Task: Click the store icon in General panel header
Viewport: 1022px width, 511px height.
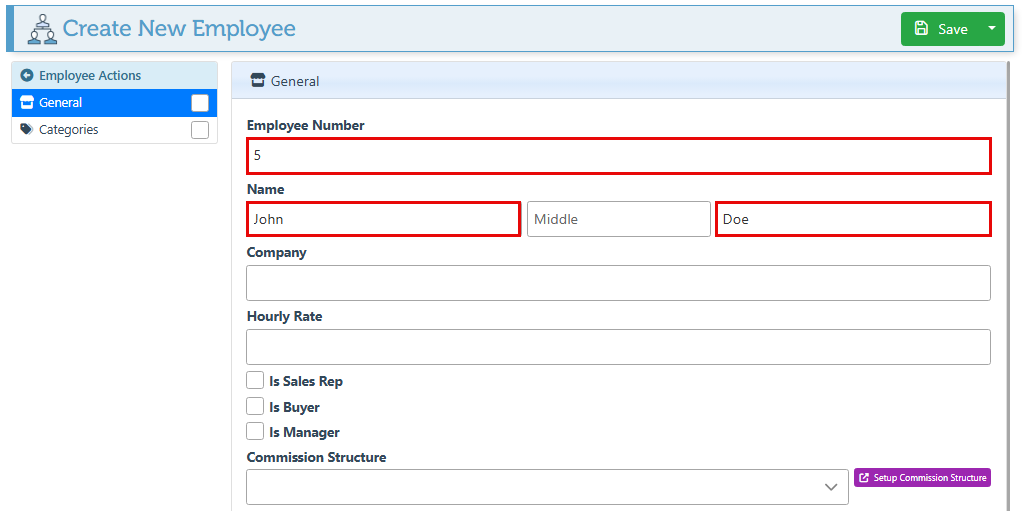Action: click(x=258, y=81)
